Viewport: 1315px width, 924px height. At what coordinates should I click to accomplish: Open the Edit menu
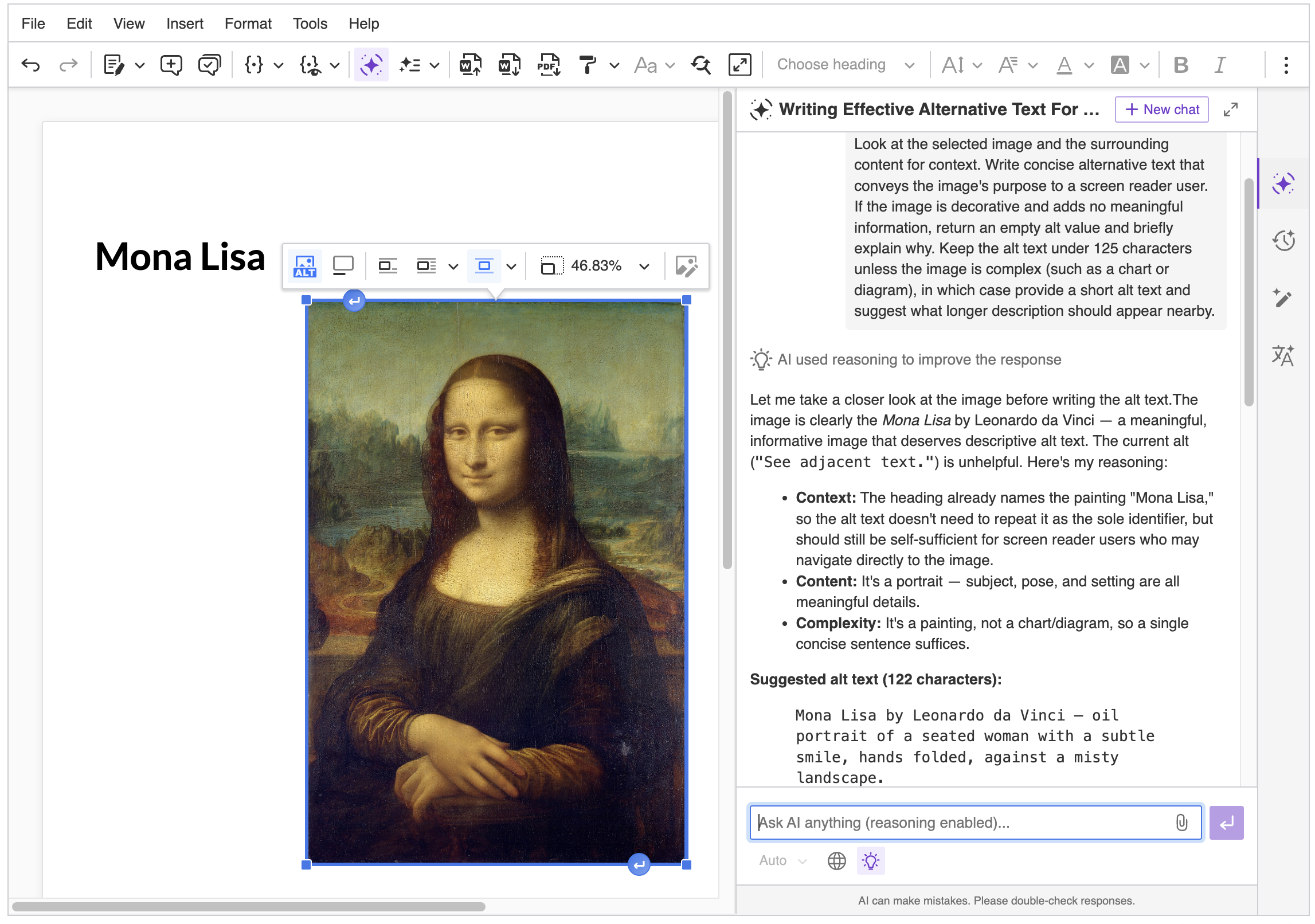79,24
